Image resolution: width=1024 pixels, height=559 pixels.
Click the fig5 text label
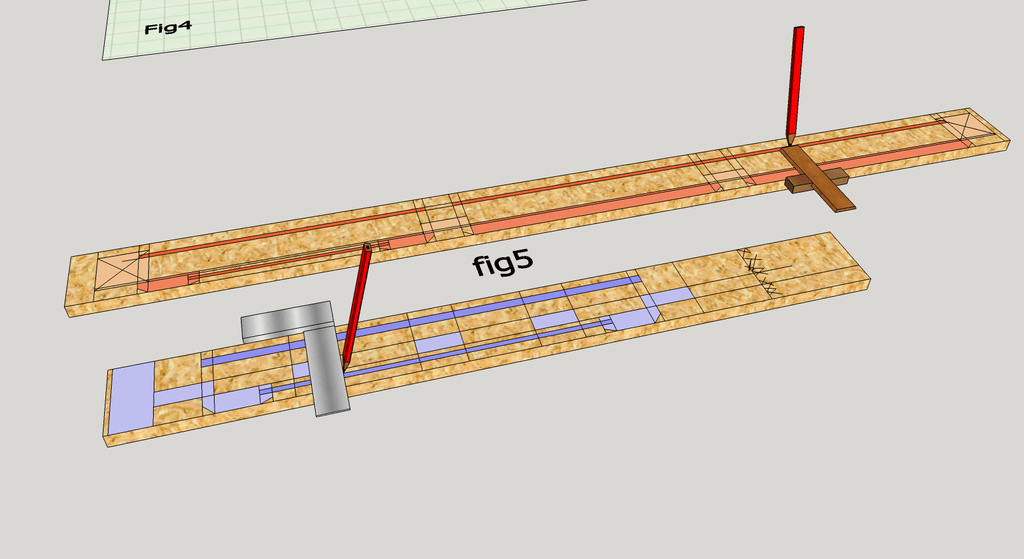503,263
